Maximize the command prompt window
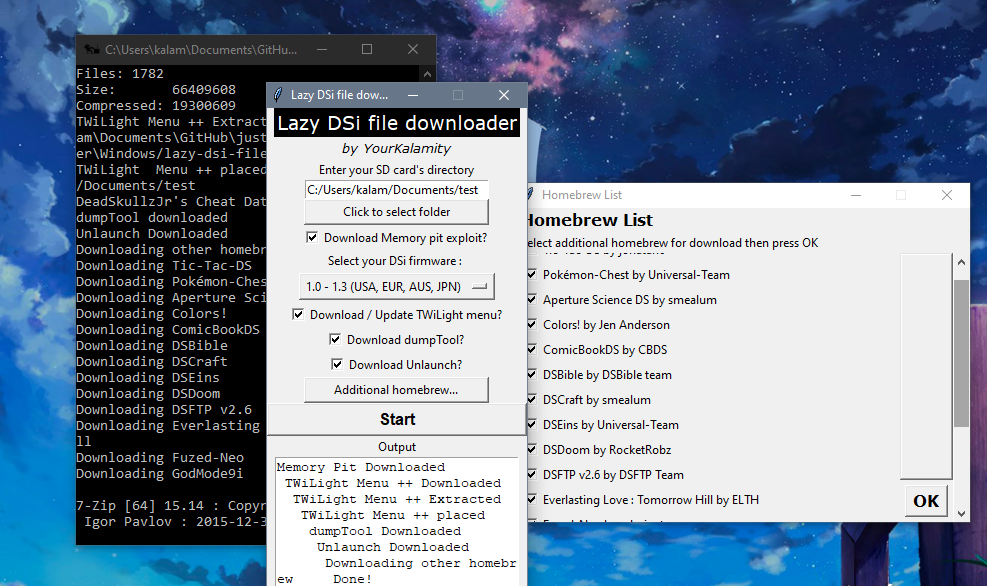 point(367,49)
